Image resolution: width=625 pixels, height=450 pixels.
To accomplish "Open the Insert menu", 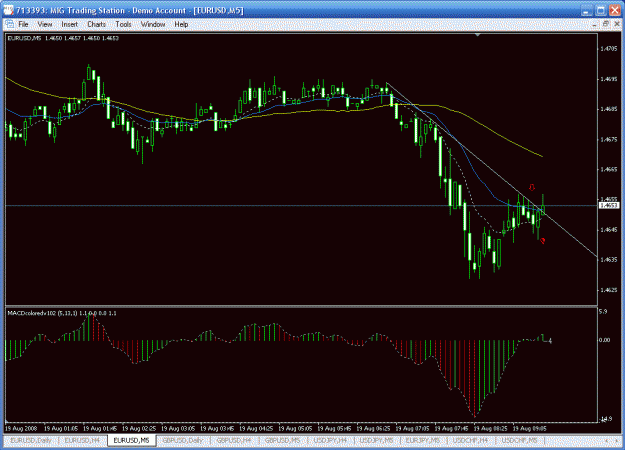I will pyautogui.click(x=69, y=24).
